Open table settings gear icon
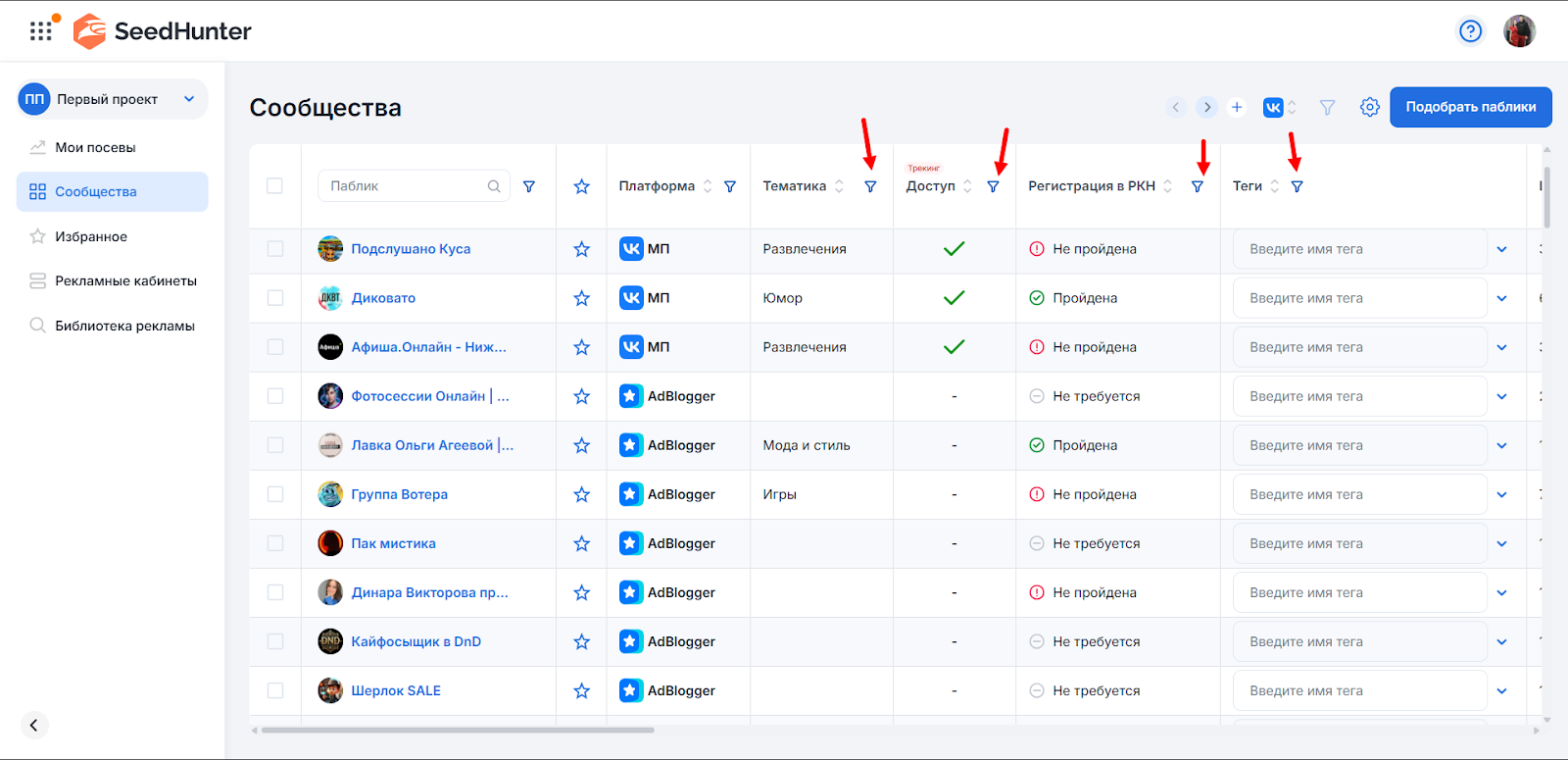1568x760 pixels. click(1369, 107)
